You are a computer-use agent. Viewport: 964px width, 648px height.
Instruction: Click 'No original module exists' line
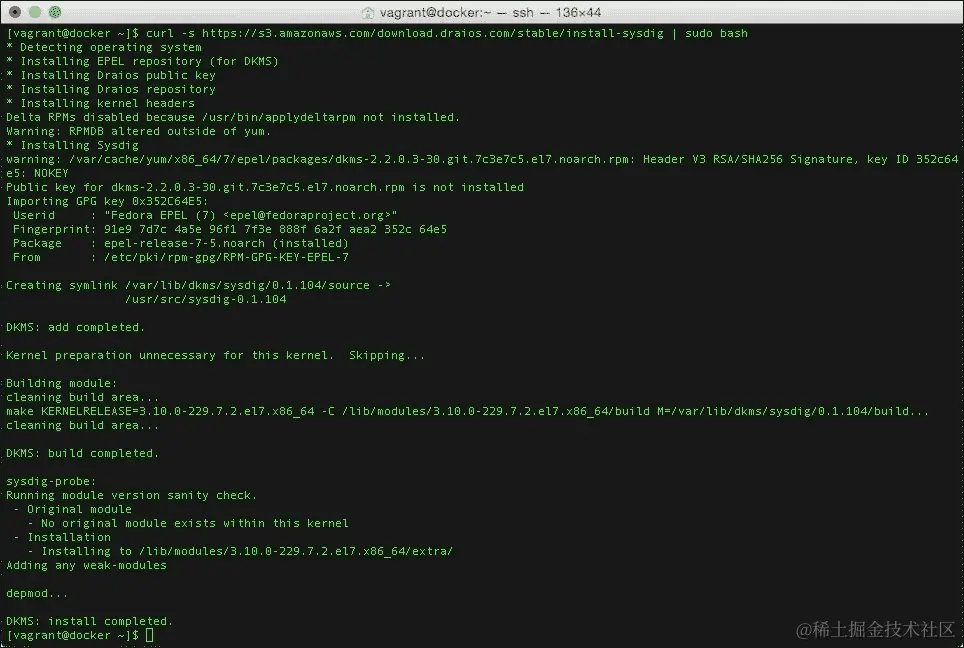[188, 523]
